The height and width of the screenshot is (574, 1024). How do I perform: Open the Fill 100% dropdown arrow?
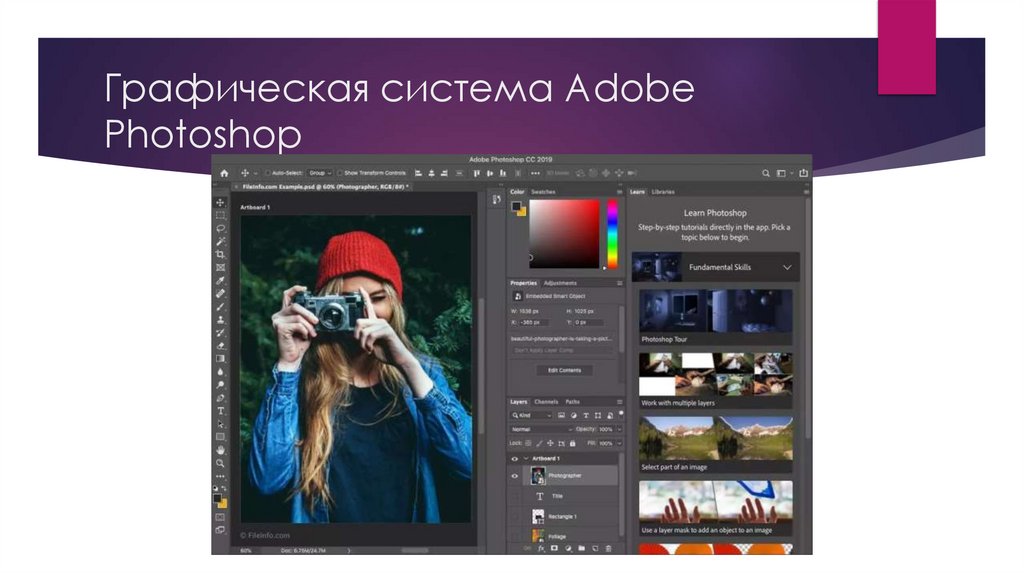619,443
